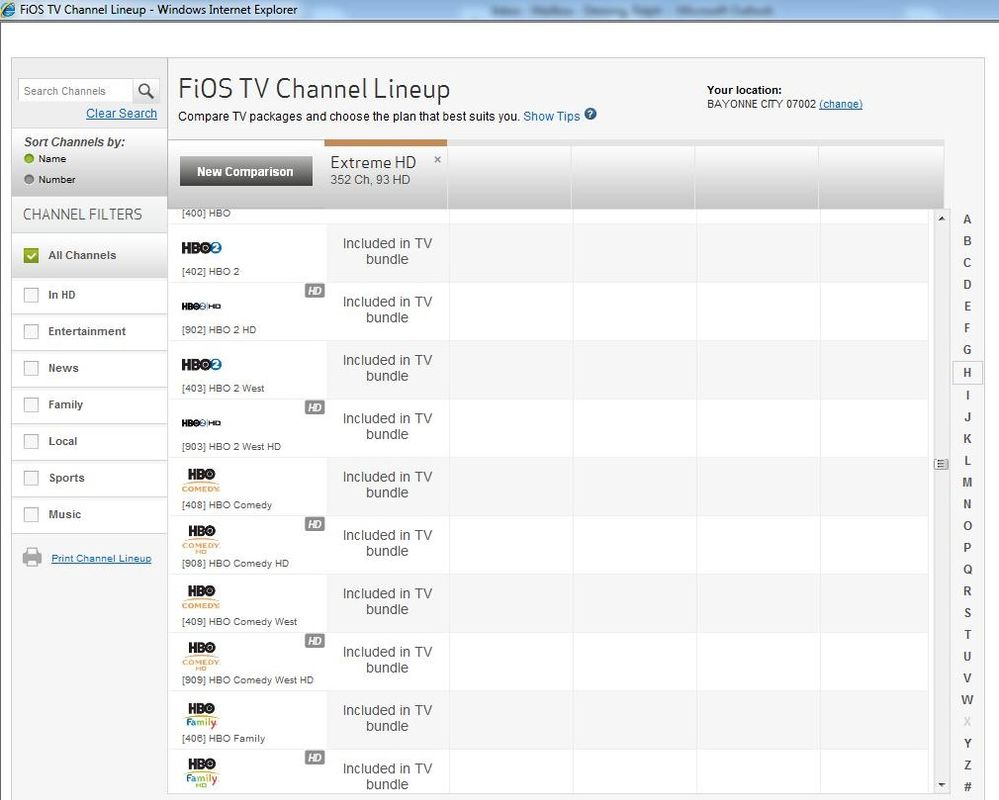The image size is (999, 800).
Task: Check the Local channel filter
Action: [x=31, y=441]
